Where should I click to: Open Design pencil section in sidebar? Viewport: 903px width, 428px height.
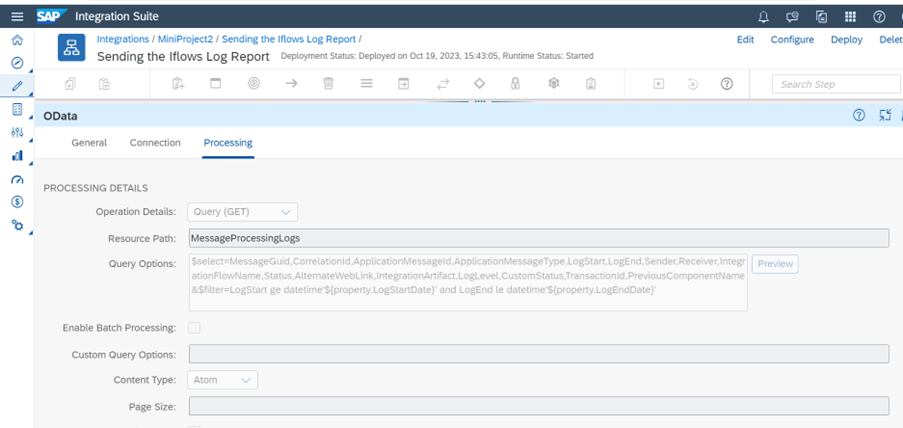point(17,86)
